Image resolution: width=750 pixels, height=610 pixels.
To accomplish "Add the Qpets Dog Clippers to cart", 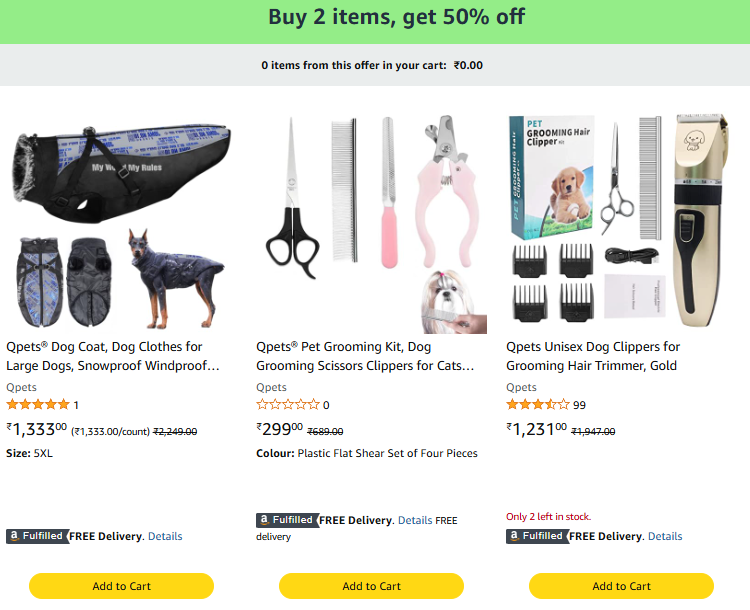I will pos(621,586).
